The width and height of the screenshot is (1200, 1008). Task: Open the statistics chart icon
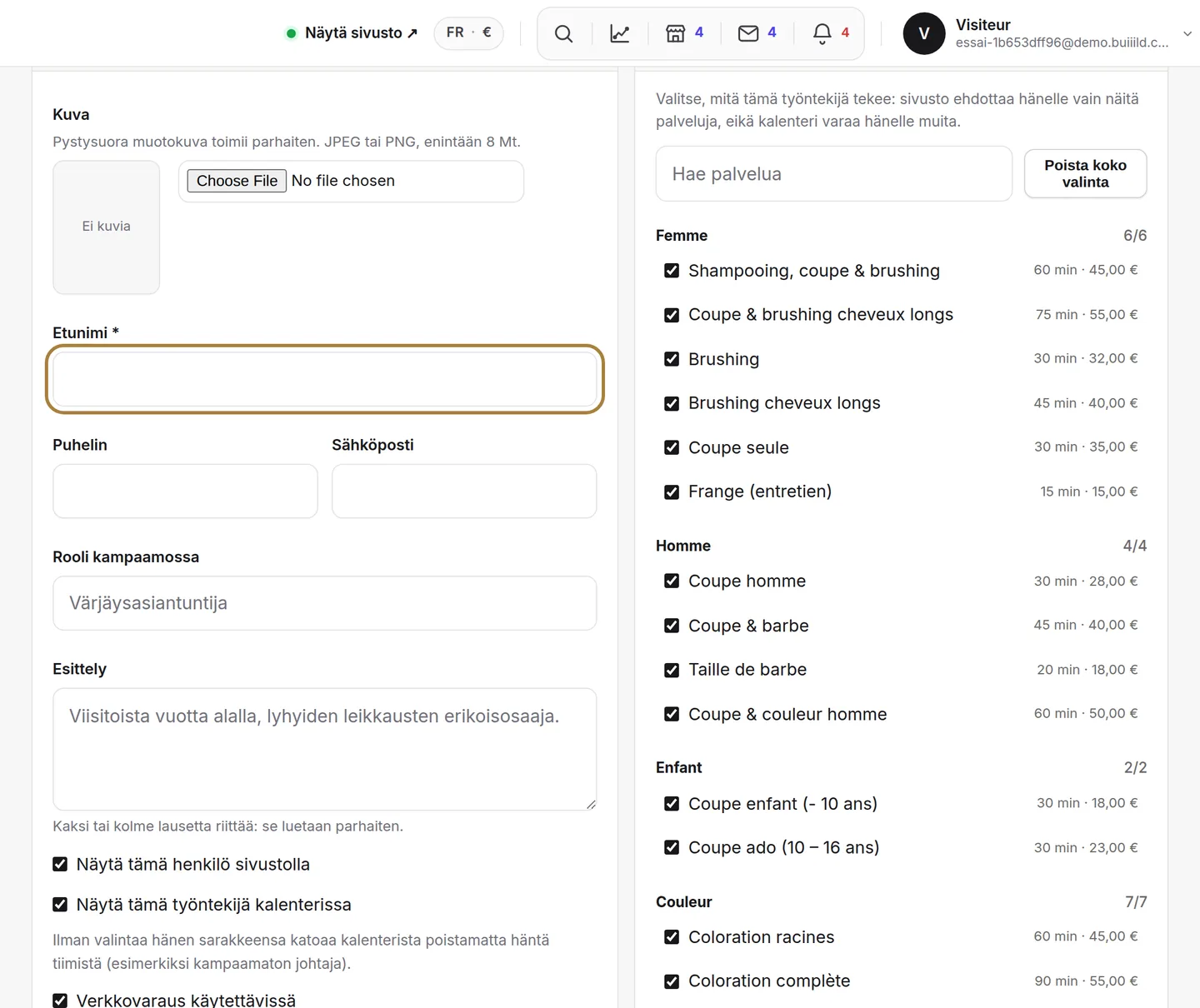tap(620, 33)
